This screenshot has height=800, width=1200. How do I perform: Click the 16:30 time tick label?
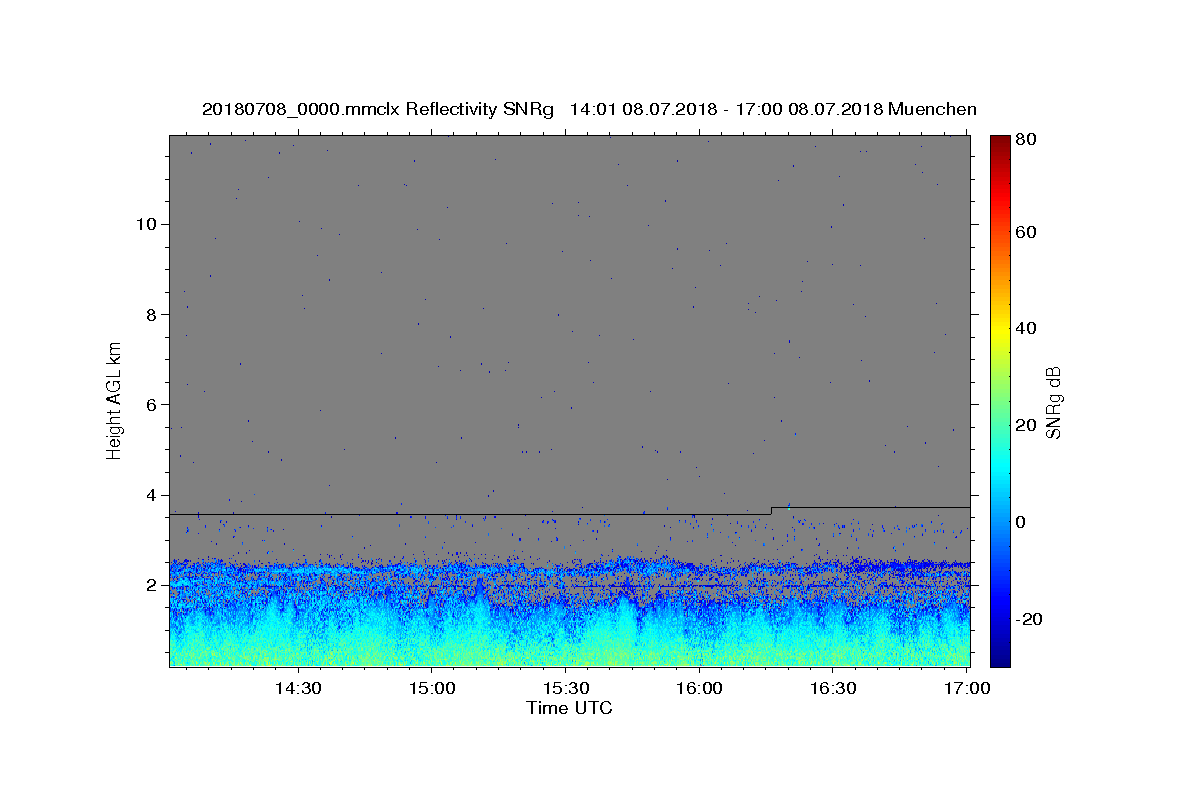click(x=832, y=688)
